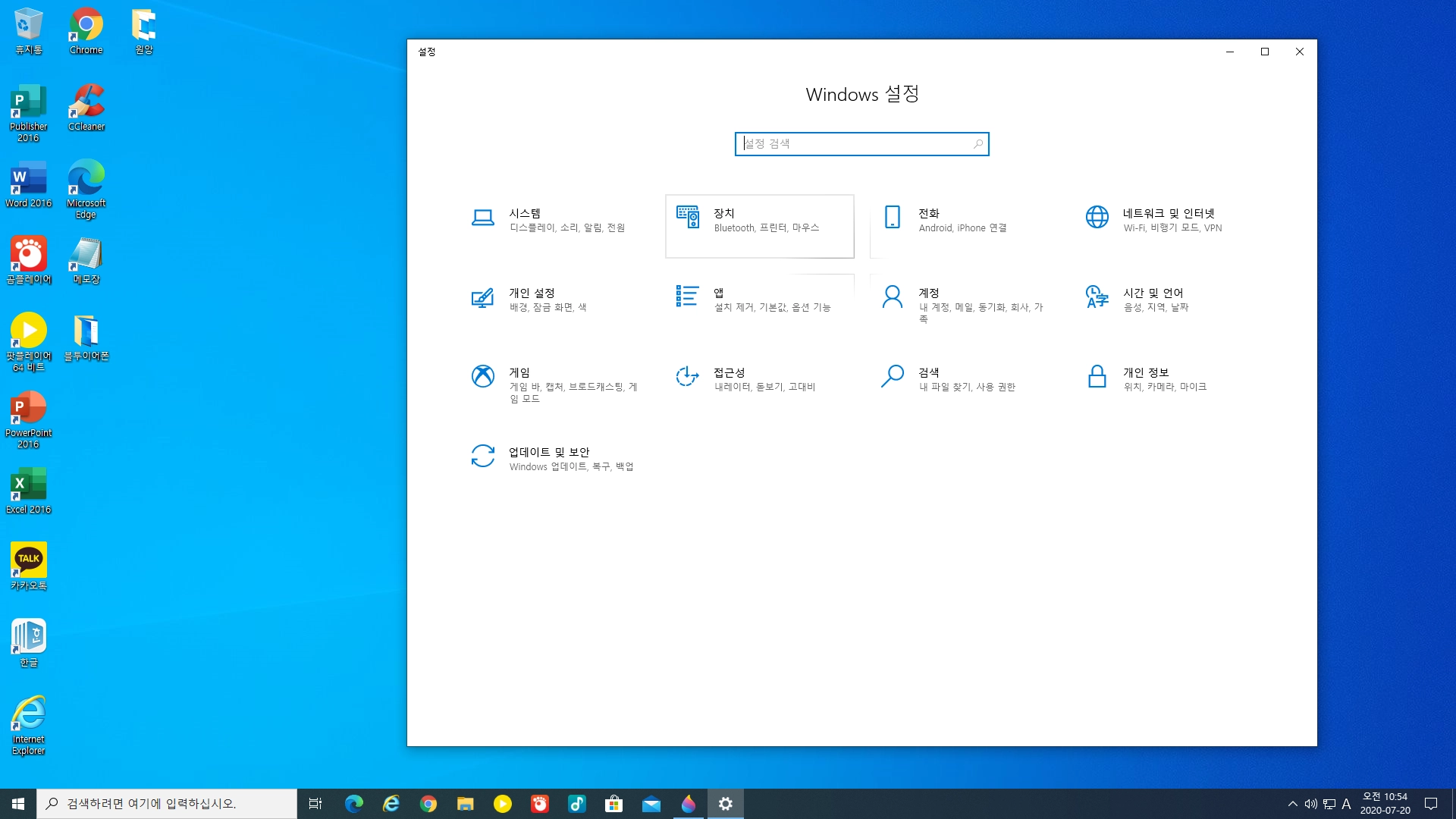Screen dimensions: 1456x819
Task: Open the volume control in system tray
Action: click(1311, 804)
